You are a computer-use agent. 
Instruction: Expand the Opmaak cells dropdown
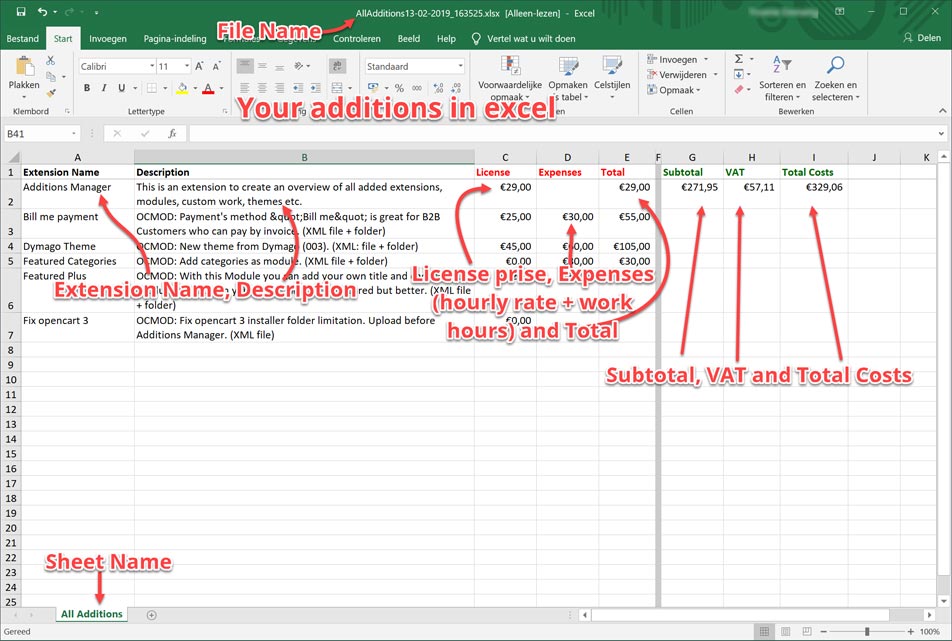pyautogui.click(x=699, y=90)
